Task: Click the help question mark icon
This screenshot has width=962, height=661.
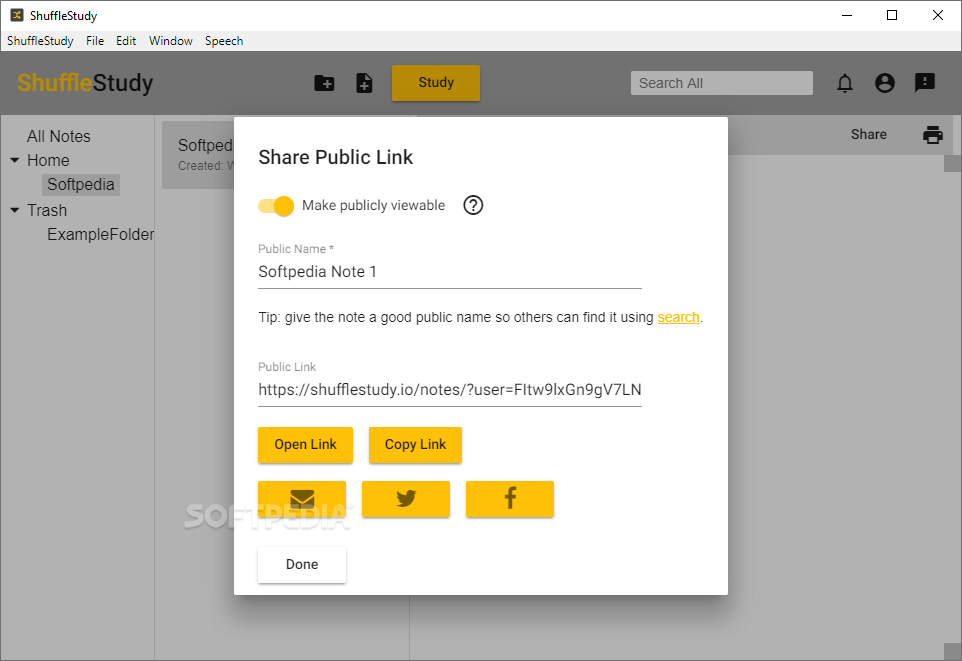Action: tap(473, 205)
